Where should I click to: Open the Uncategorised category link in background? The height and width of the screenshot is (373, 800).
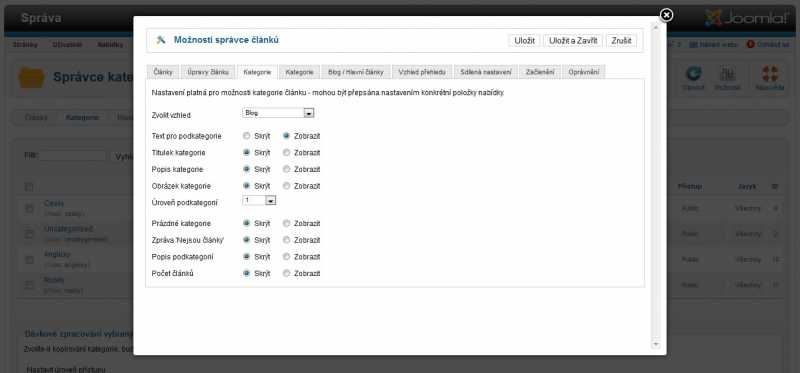click(68, 229)
